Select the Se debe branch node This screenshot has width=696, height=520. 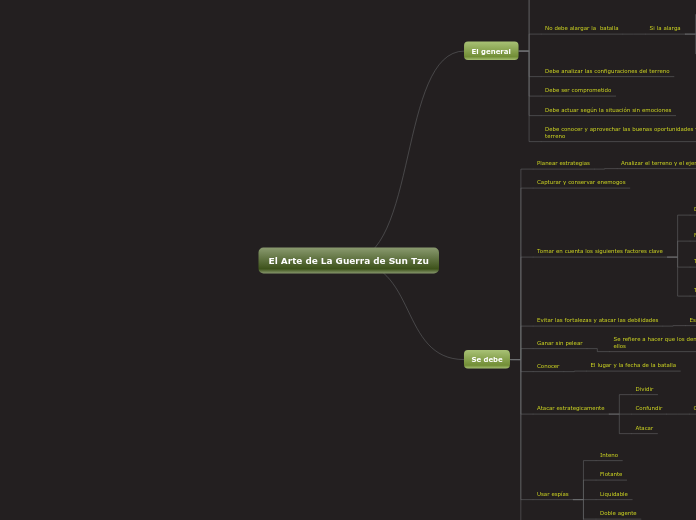click(x=487, y=359)
